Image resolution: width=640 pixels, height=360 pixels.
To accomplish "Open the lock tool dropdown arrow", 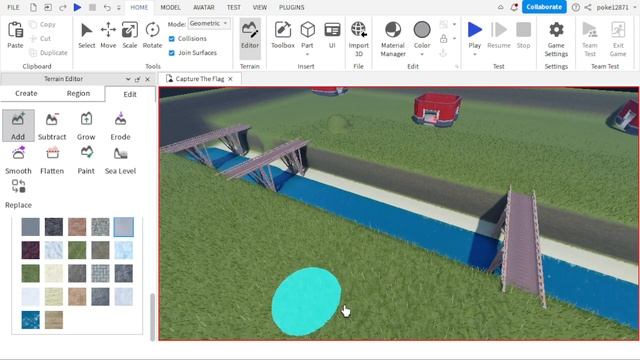I will click(x=454, y=39).
